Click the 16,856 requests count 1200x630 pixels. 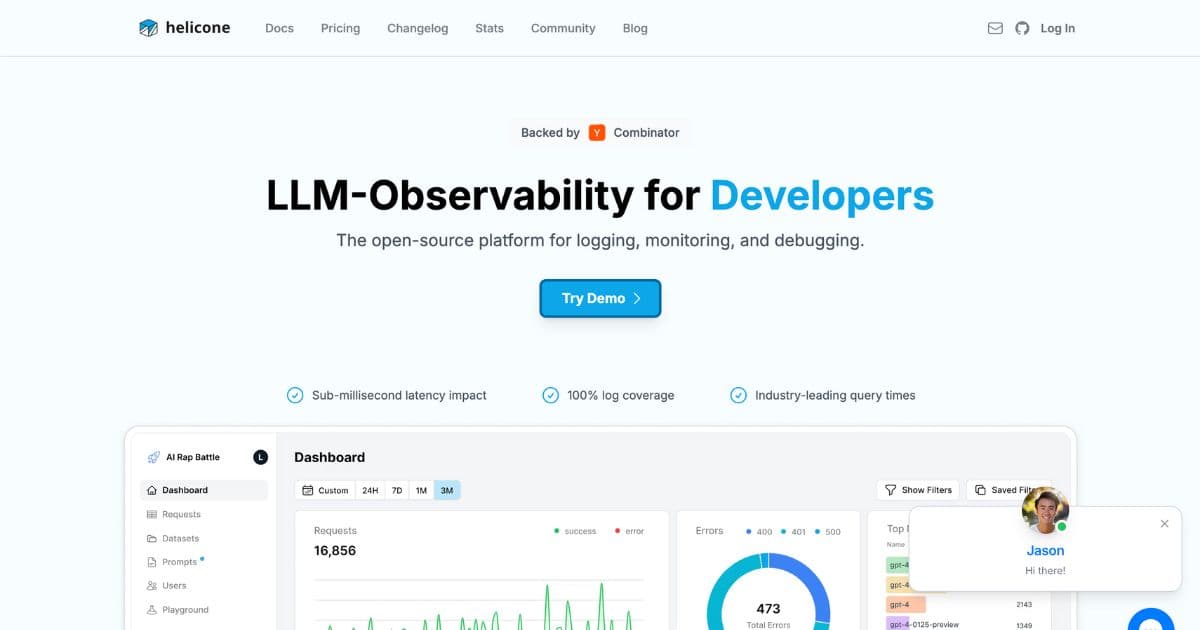(x=335, y=551)
